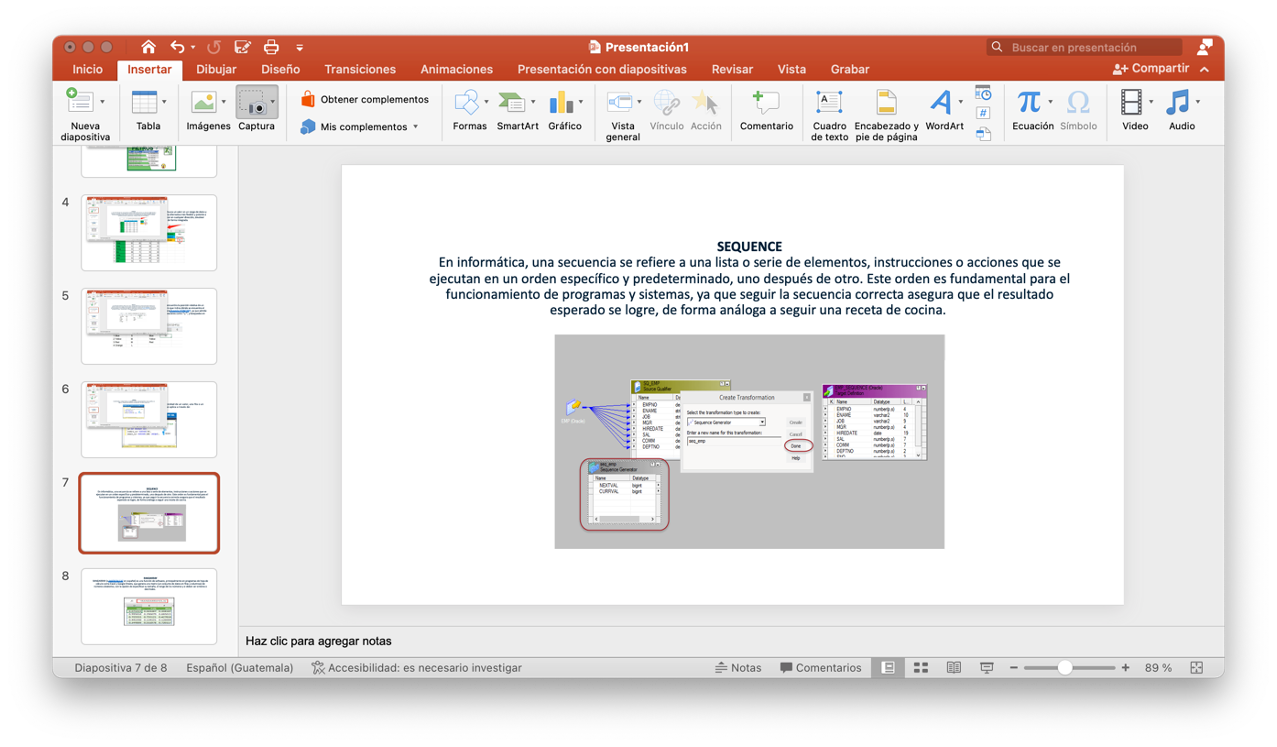Open the Transiciones tab

[360, 69]
